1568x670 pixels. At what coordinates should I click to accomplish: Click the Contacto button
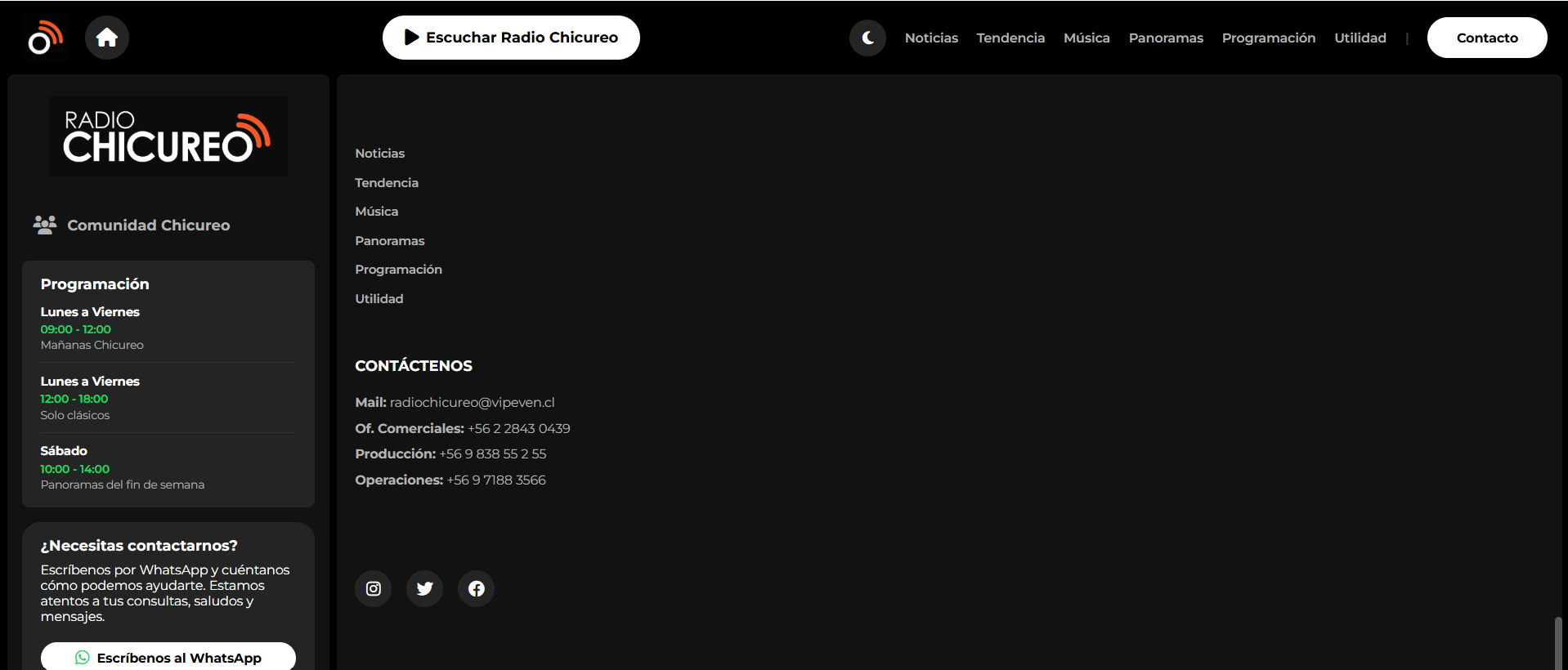point(1487,38)
